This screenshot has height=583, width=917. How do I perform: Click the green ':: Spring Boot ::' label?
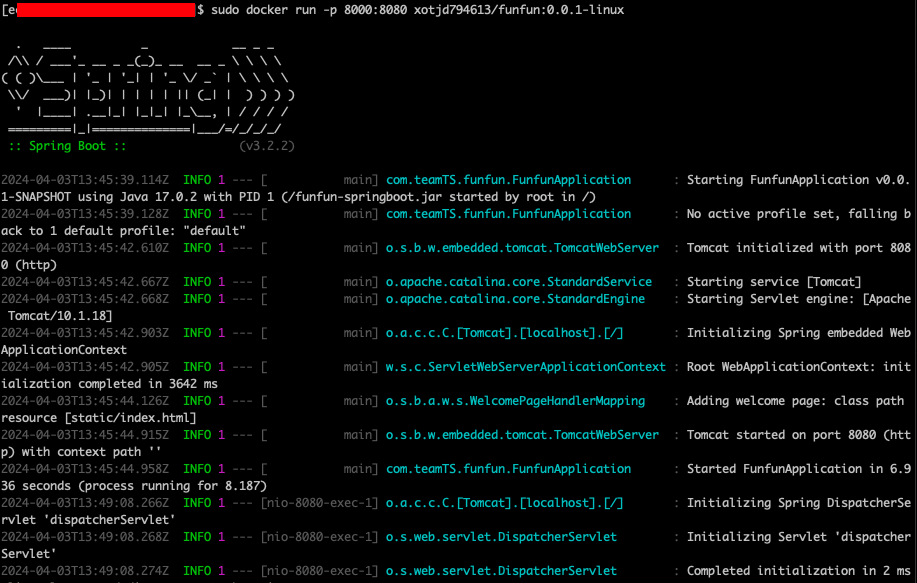(x=67, y=146)
